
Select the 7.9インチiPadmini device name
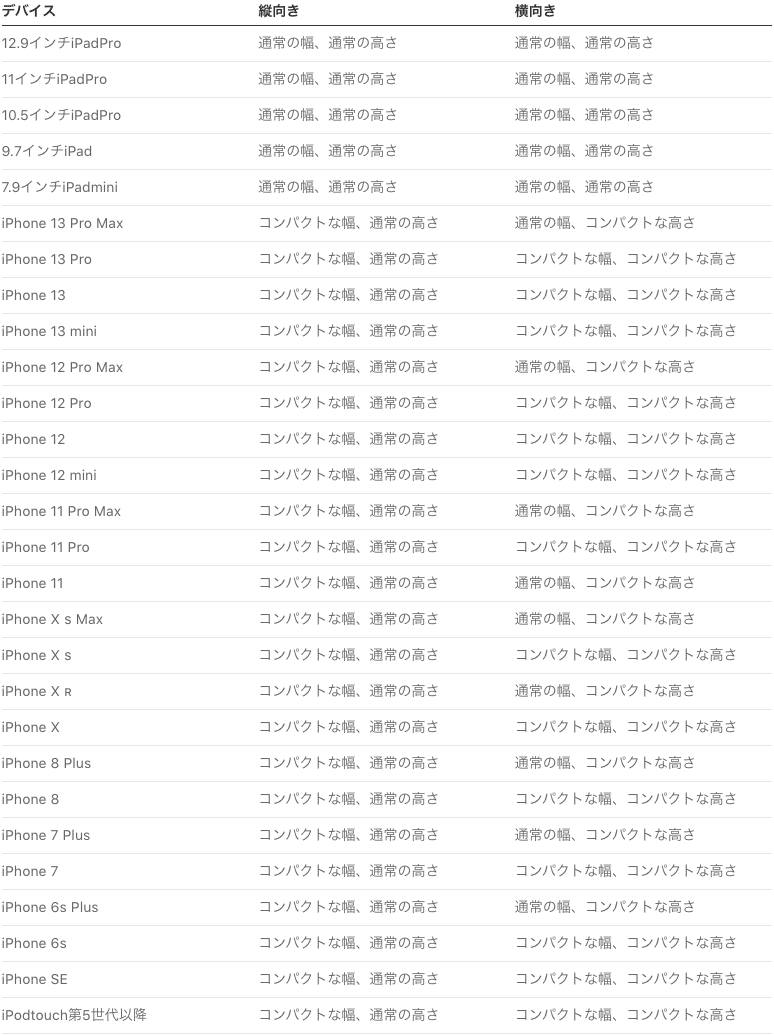59,187
